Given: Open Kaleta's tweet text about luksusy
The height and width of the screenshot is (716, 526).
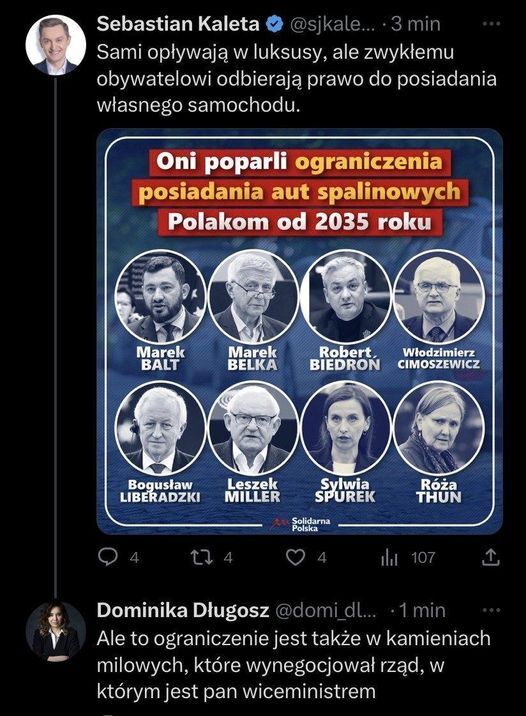Looking at the screenshot, I should click(297, 79).
